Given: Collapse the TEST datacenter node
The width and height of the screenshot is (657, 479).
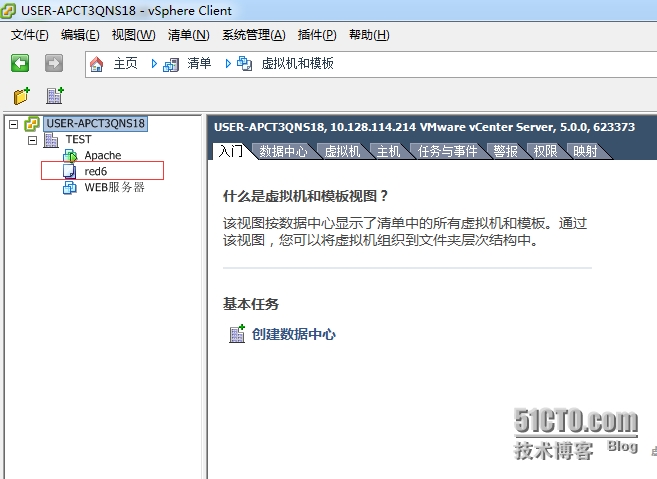Looking at the screenshot, I should pyautogui.click(x=33, y=140).
